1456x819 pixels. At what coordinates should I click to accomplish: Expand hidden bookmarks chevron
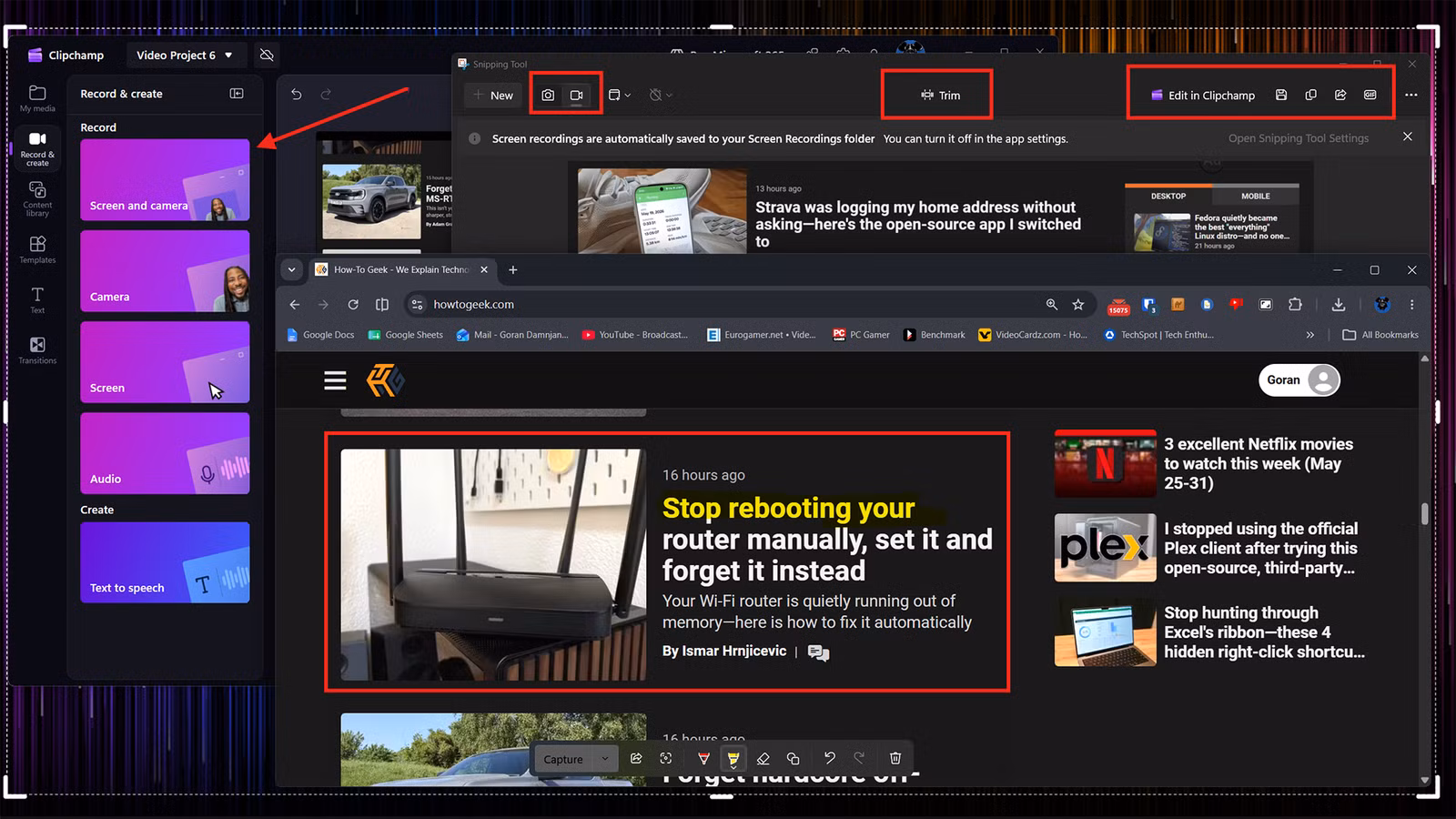(1310, 335)
